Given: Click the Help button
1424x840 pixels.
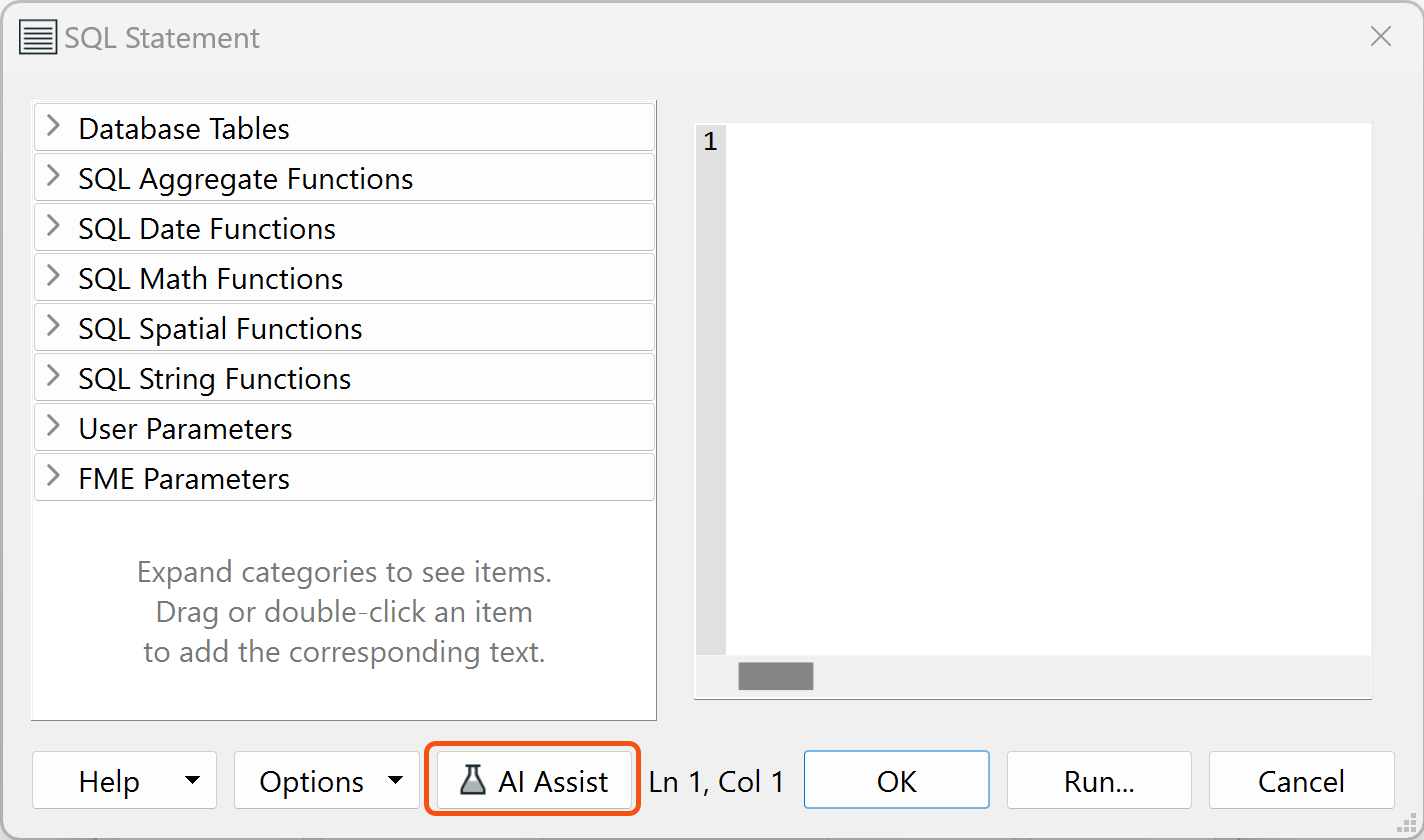Looking at the screenshot, I should point(110,781).
